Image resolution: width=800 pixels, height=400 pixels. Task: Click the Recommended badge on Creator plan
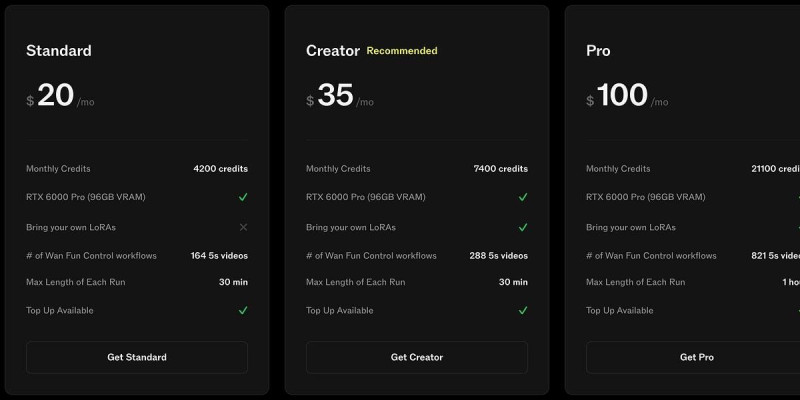tap(402, 51)
